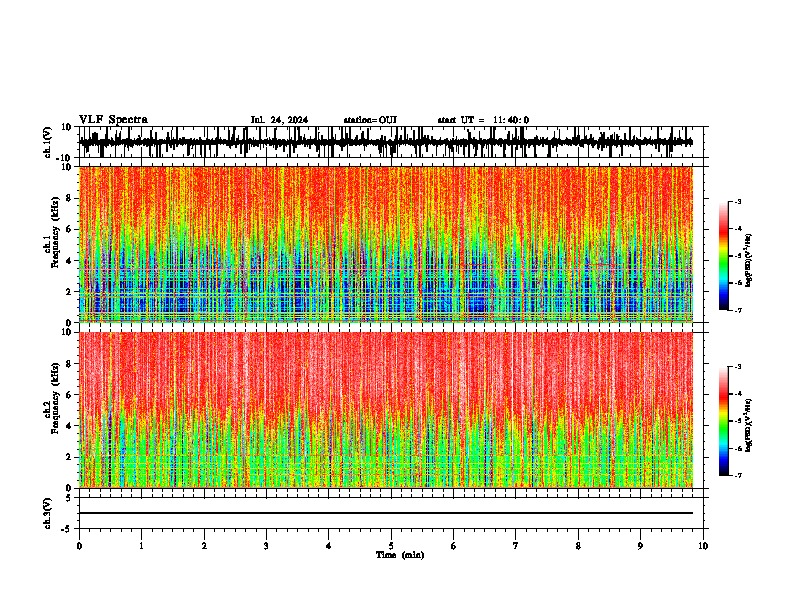The height and width of the screenshot is (612, 792).
Task: Click time axis tick label "5"
Action: 391,546
